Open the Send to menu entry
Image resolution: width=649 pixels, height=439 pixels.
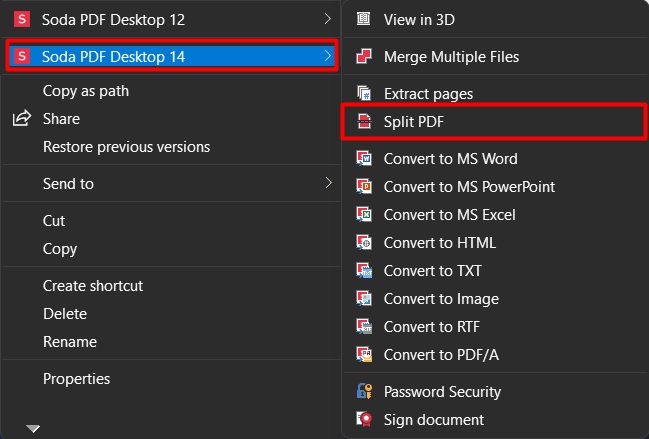[x=68, y=183]
